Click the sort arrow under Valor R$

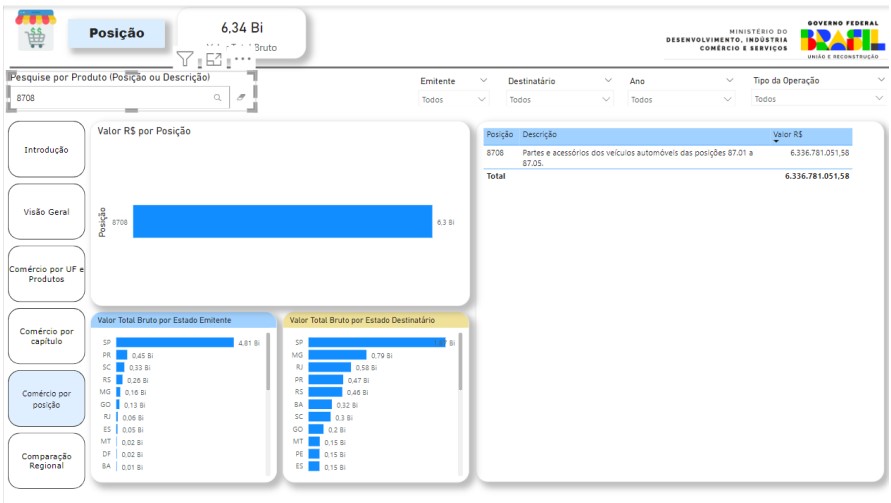(x=776, y=142)
